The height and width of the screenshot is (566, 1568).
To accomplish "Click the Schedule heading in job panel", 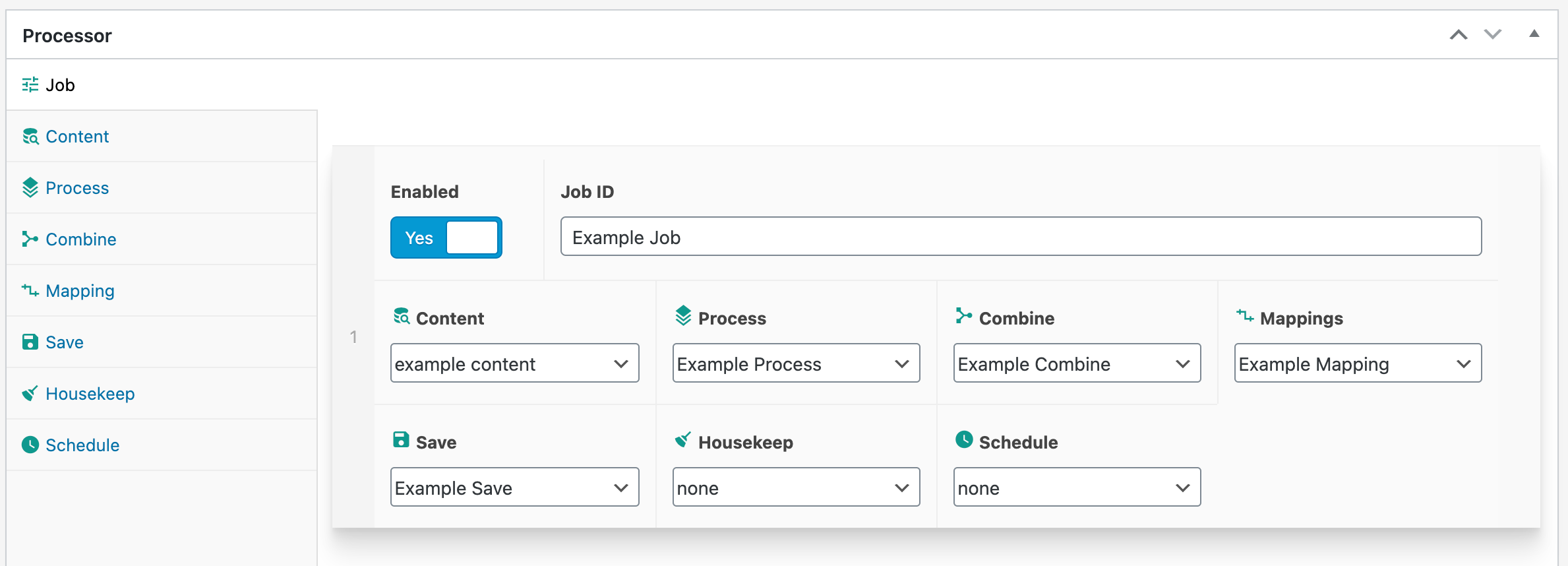I will 1019,443.
